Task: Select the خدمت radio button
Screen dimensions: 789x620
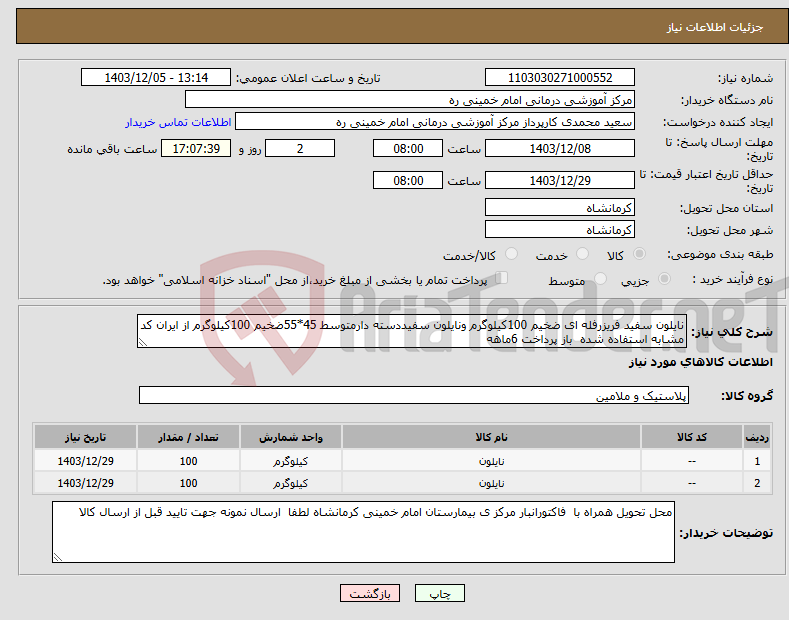Action: [x=582, y=254]
